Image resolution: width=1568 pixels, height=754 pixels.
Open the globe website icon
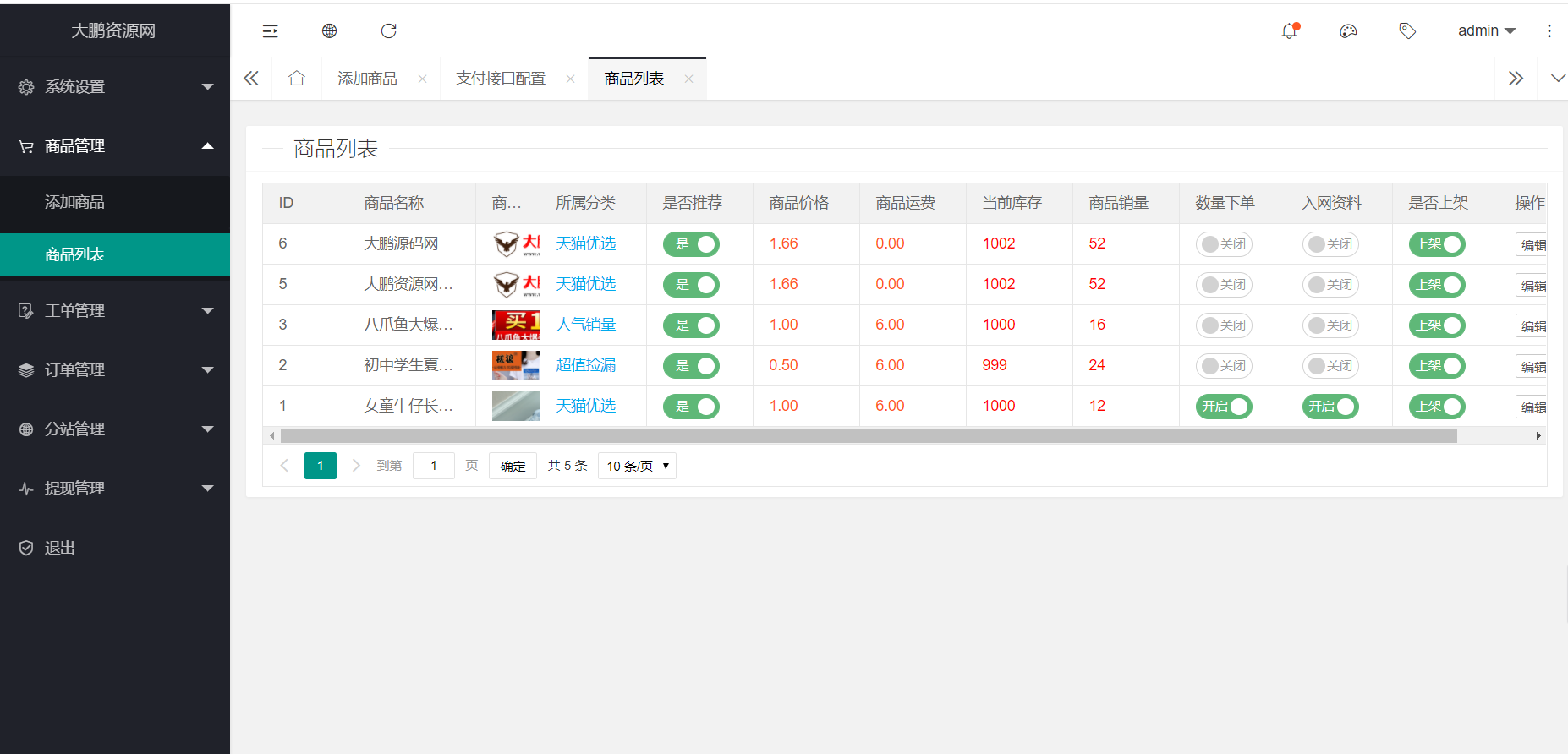point(330,31)
